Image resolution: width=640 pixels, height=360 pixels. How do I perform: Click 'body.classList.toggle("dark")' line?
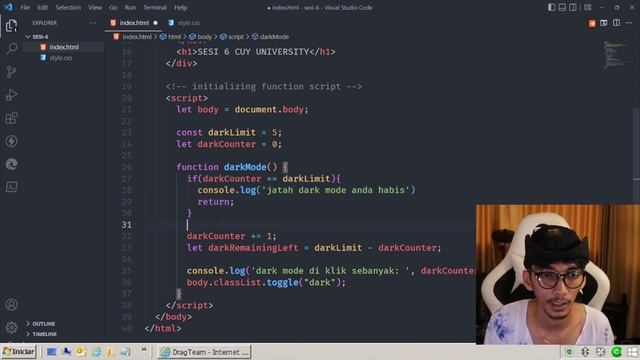tap(266, 282)
